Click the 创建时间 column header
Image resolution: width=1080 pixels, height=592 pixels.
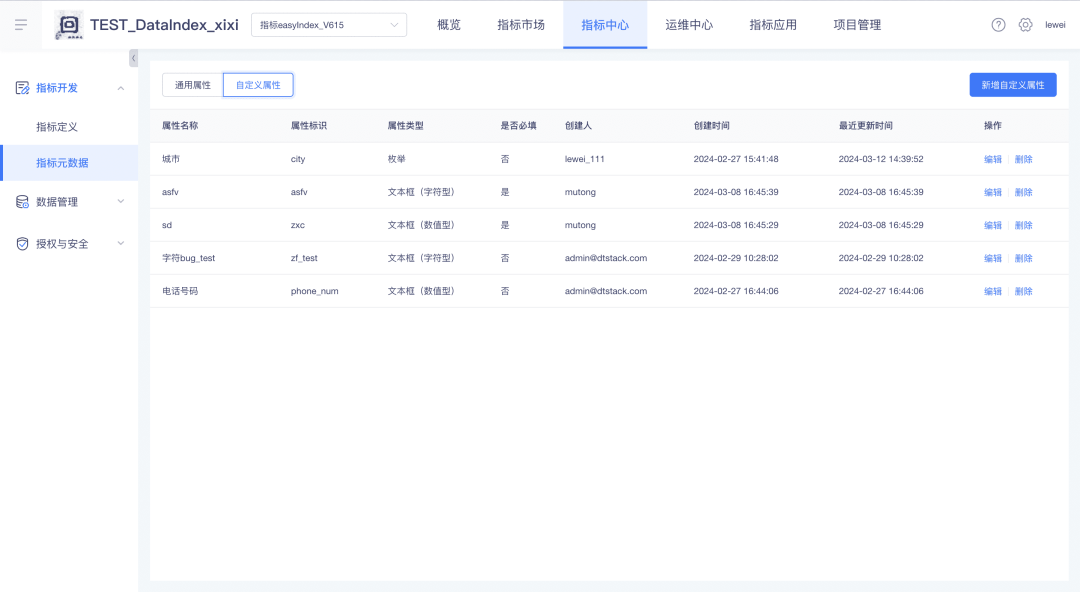tap(712, 125)
